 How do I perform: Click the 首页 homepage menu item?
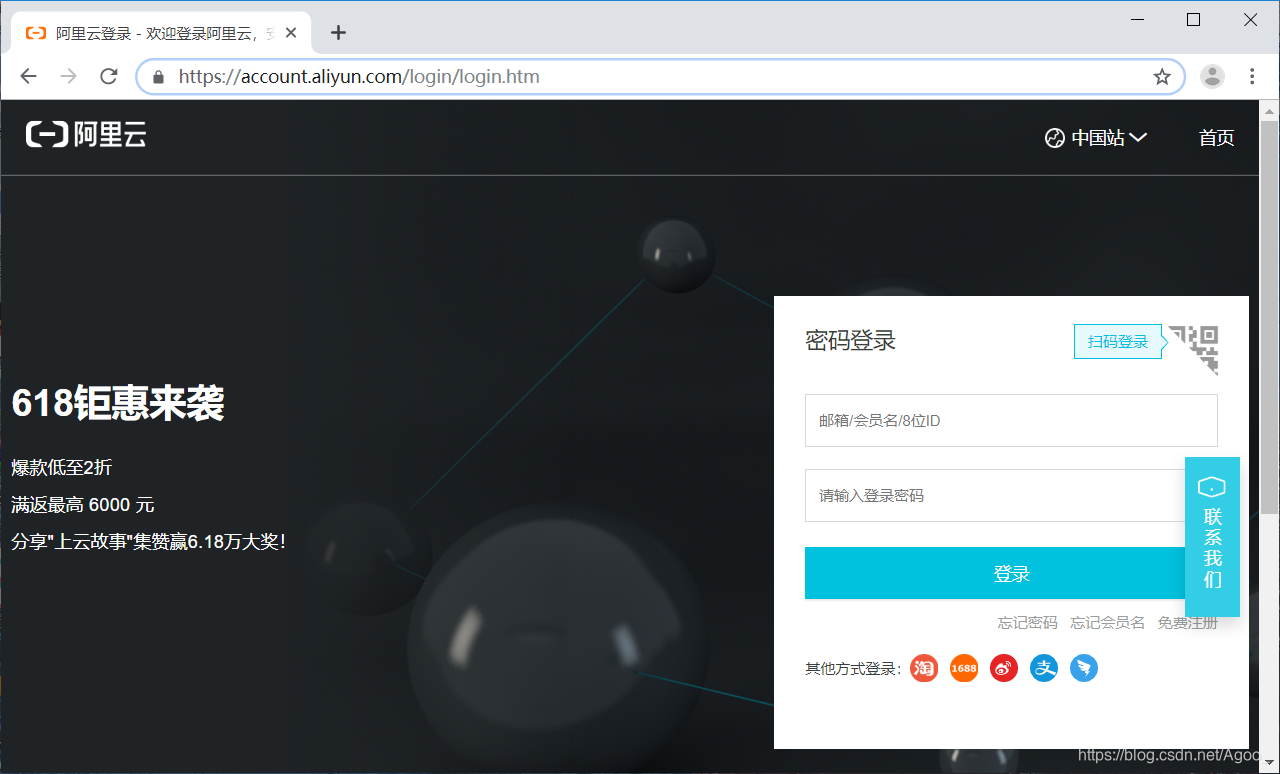point(1216,137)
